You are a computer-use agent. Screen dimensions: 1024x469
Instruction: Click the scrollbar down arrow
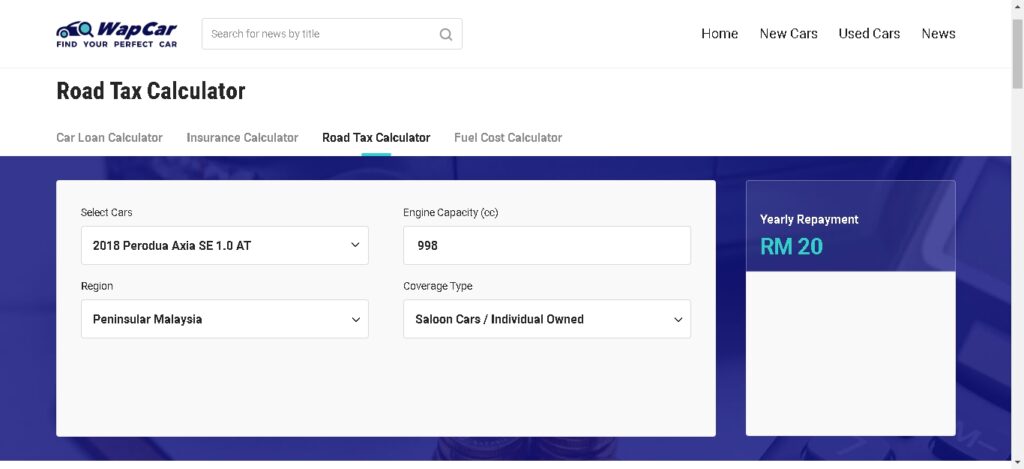(1017, 463)
